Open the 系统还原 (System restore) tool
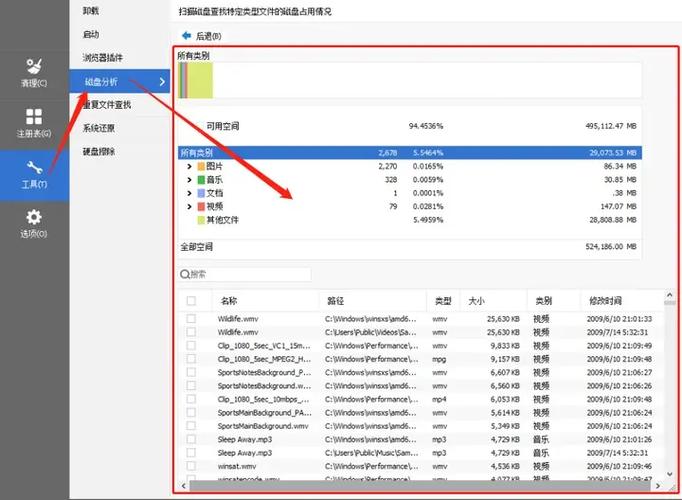Viewport: 682px width, 500px height. [99, 128]
